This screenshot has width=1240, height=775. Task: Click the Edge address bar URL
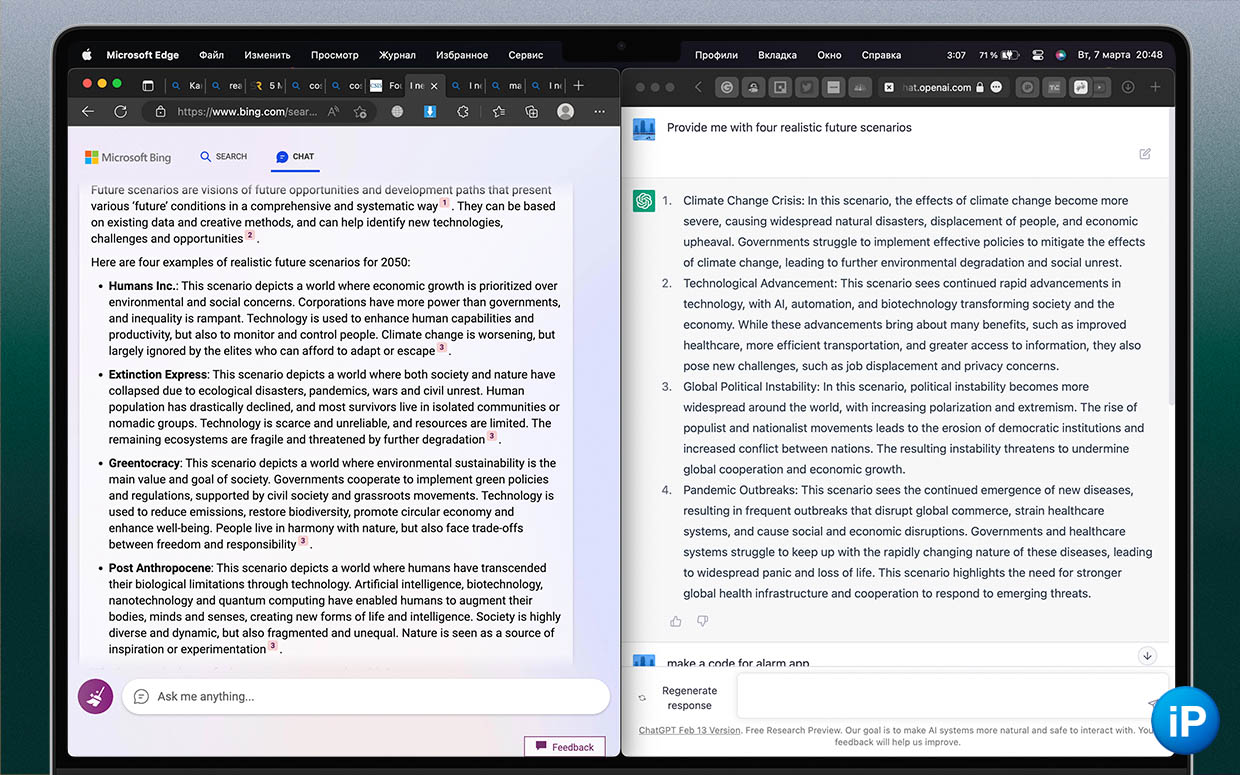(x=247, y=112)
